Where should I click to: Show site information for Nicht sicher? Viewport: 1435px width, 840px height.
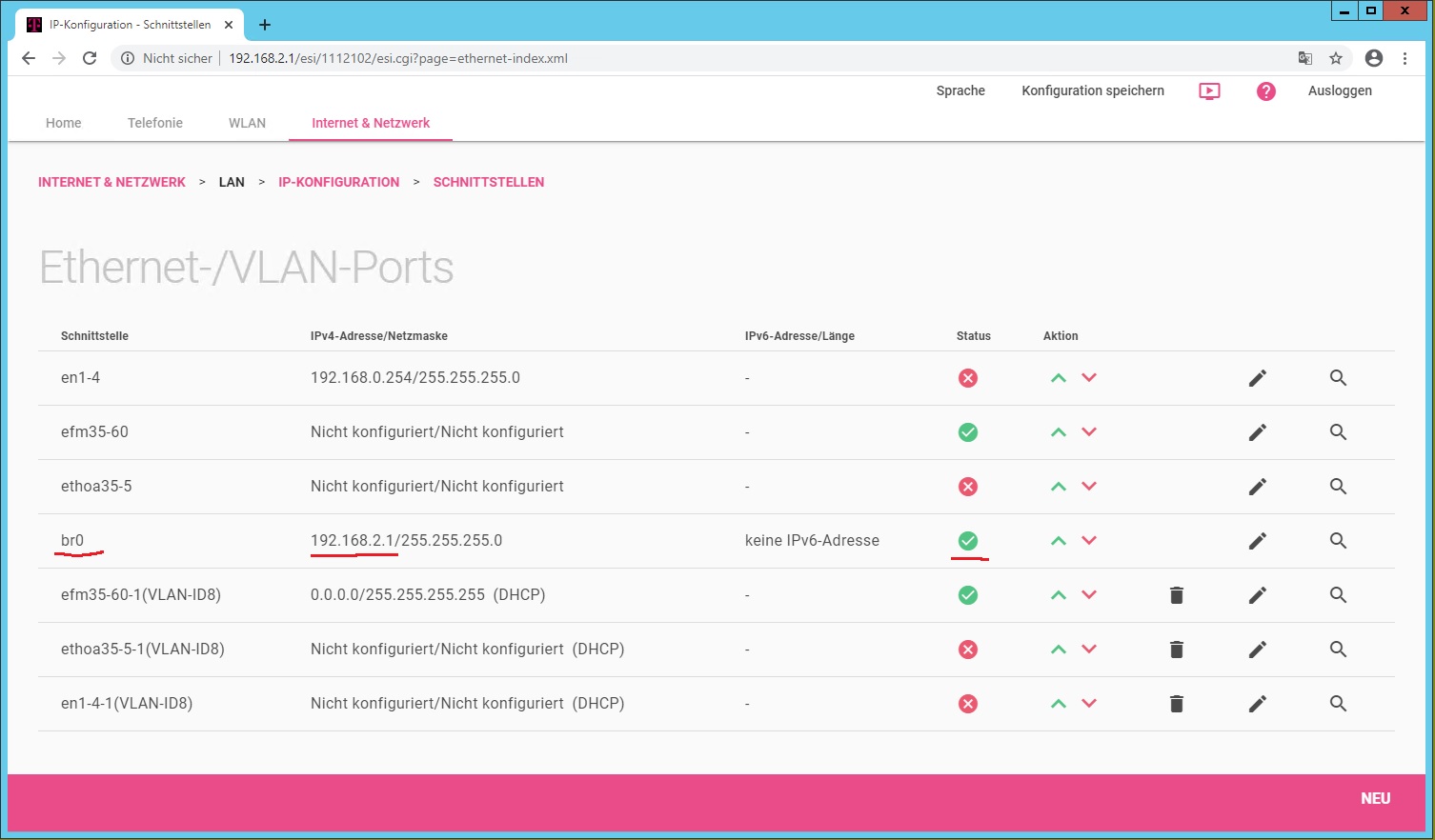(x=167, y=58)
